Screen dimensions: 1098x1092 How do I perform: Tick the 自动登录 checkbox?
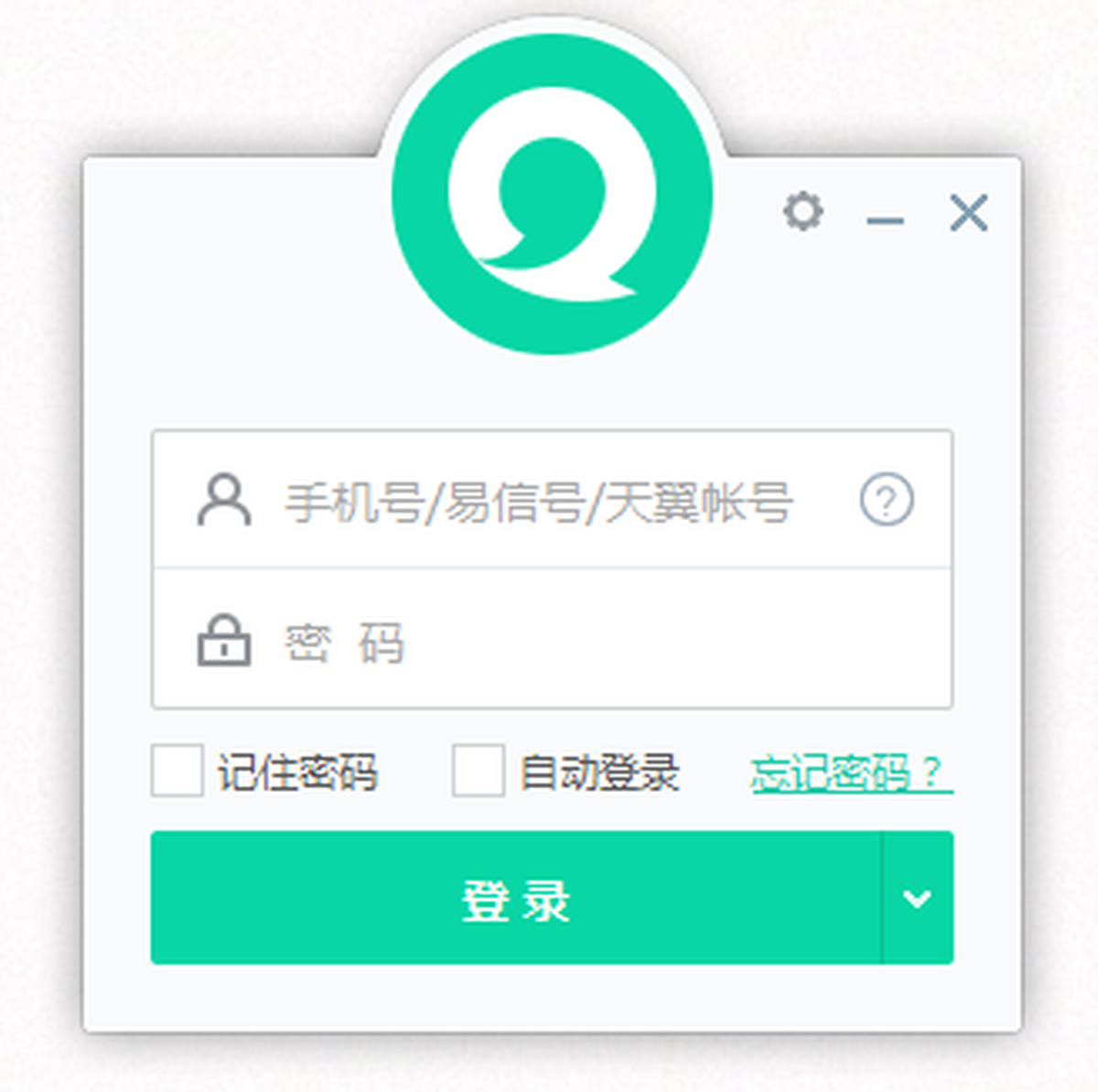coord(478,770)
